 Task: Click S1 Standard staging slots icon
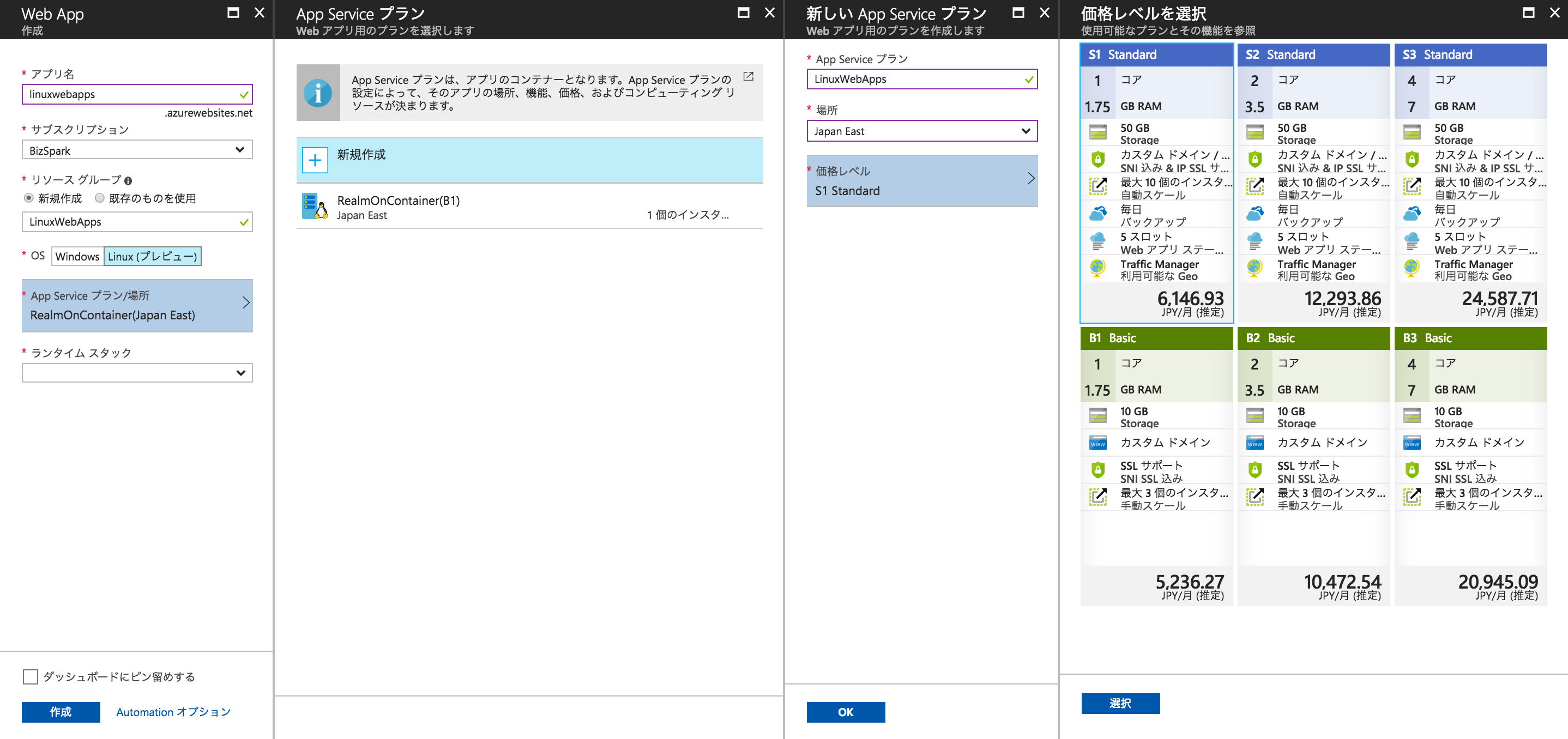[x=1097, y=241]
